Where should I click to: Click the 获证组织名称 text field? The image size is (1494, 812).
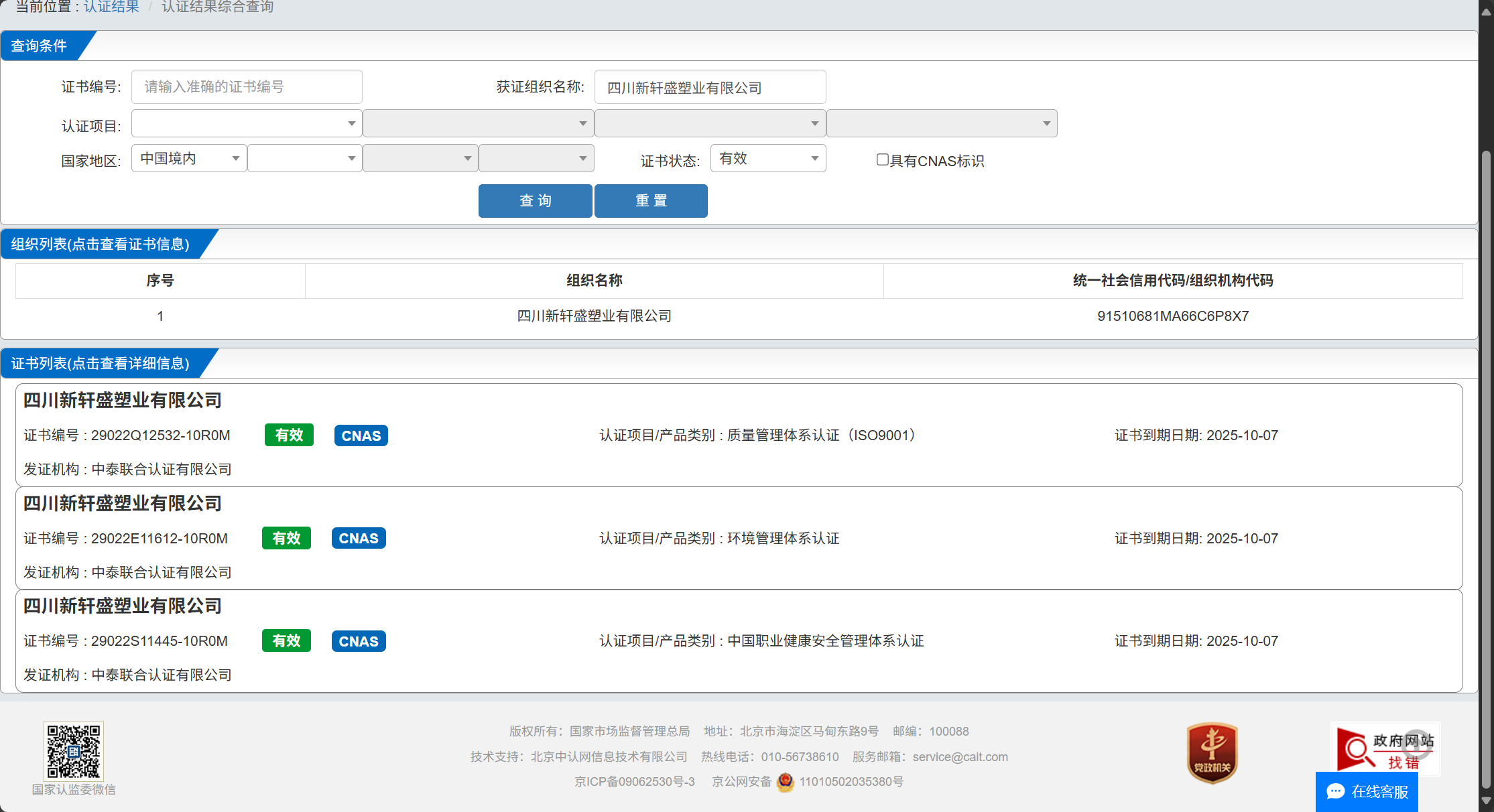pyautogui.click(x=709, y=87)
